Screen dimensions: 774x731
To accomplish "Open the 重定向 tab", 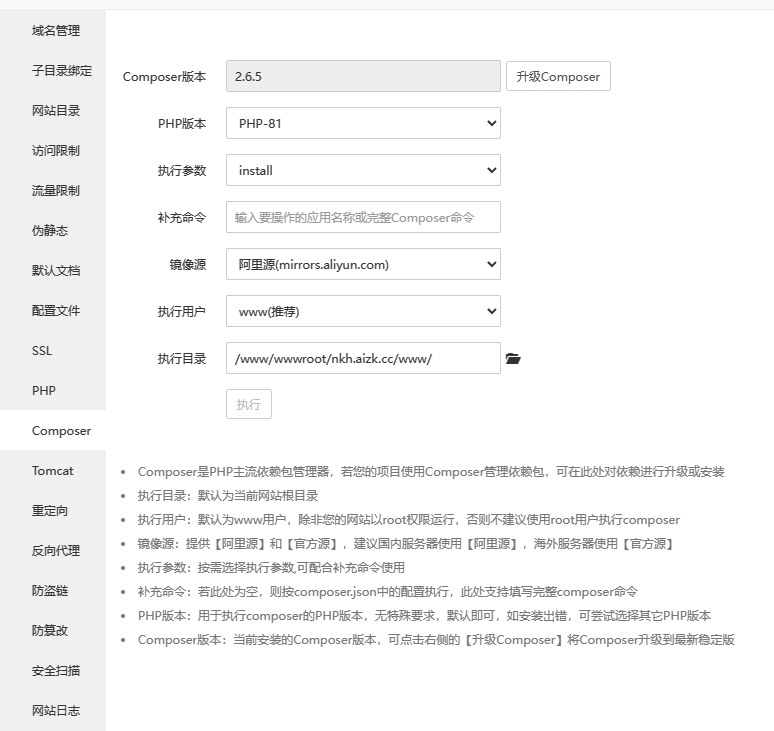I will [53, 510].
